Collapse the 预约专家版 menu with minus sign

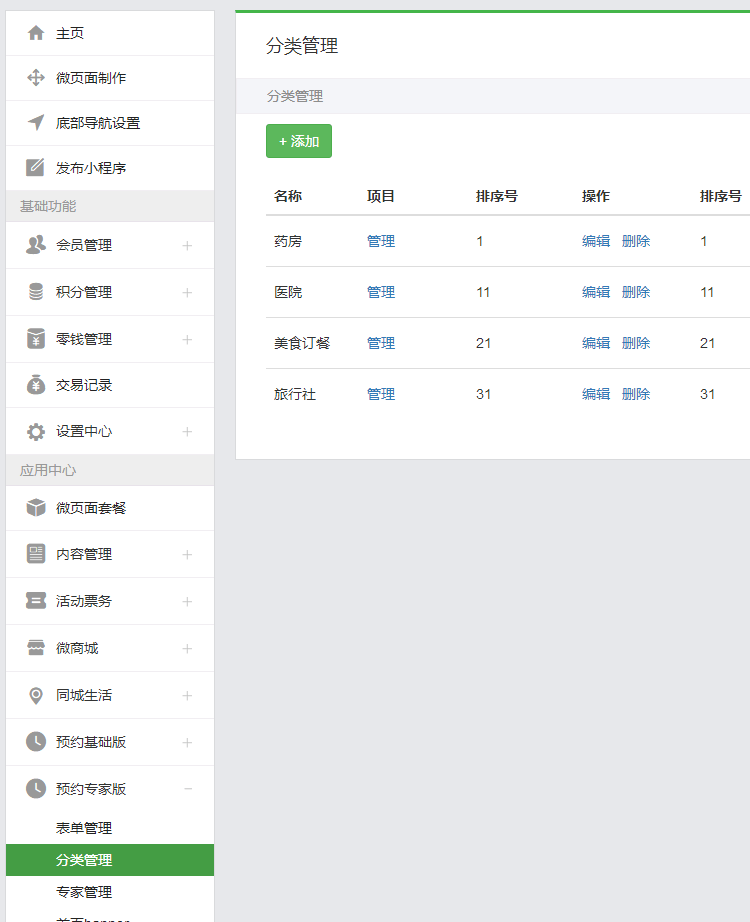pos(187,789)
